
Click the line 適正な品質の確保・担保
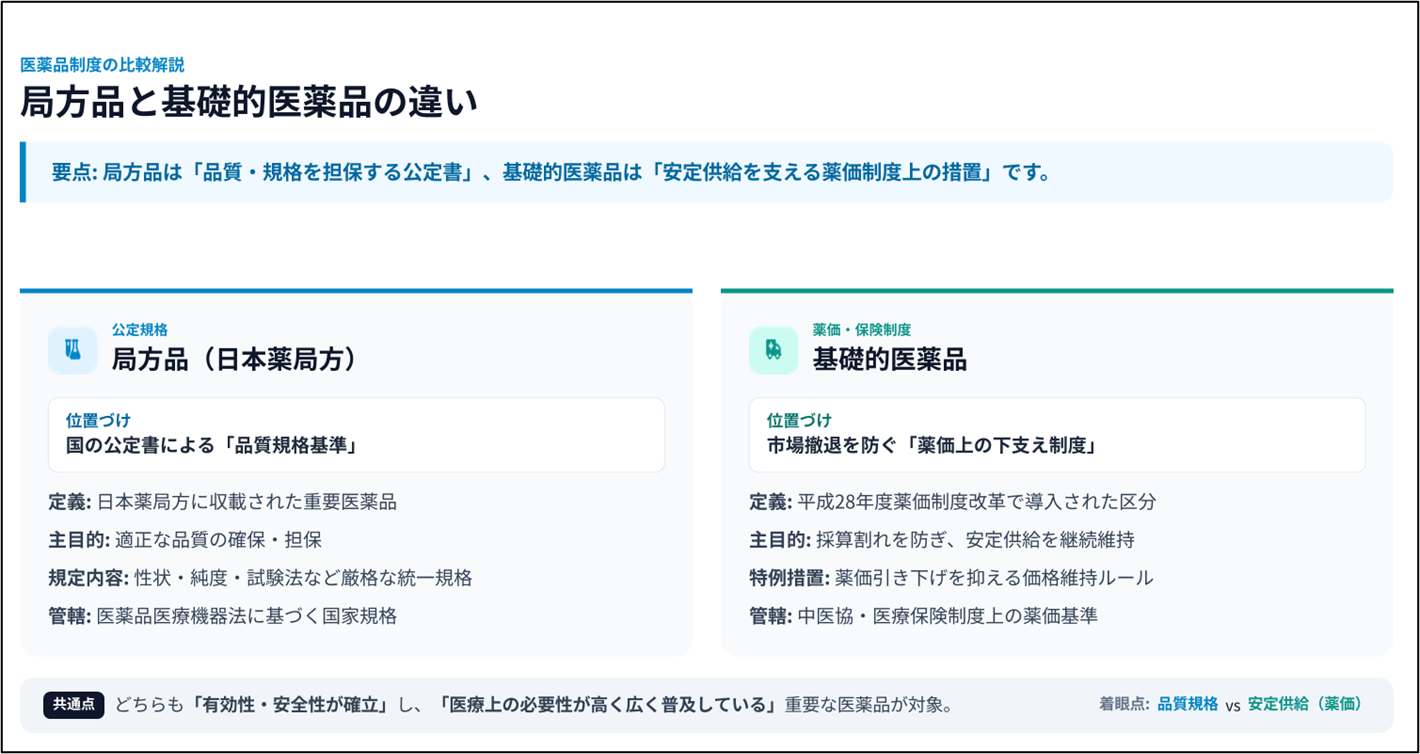(x=185, y=540)
